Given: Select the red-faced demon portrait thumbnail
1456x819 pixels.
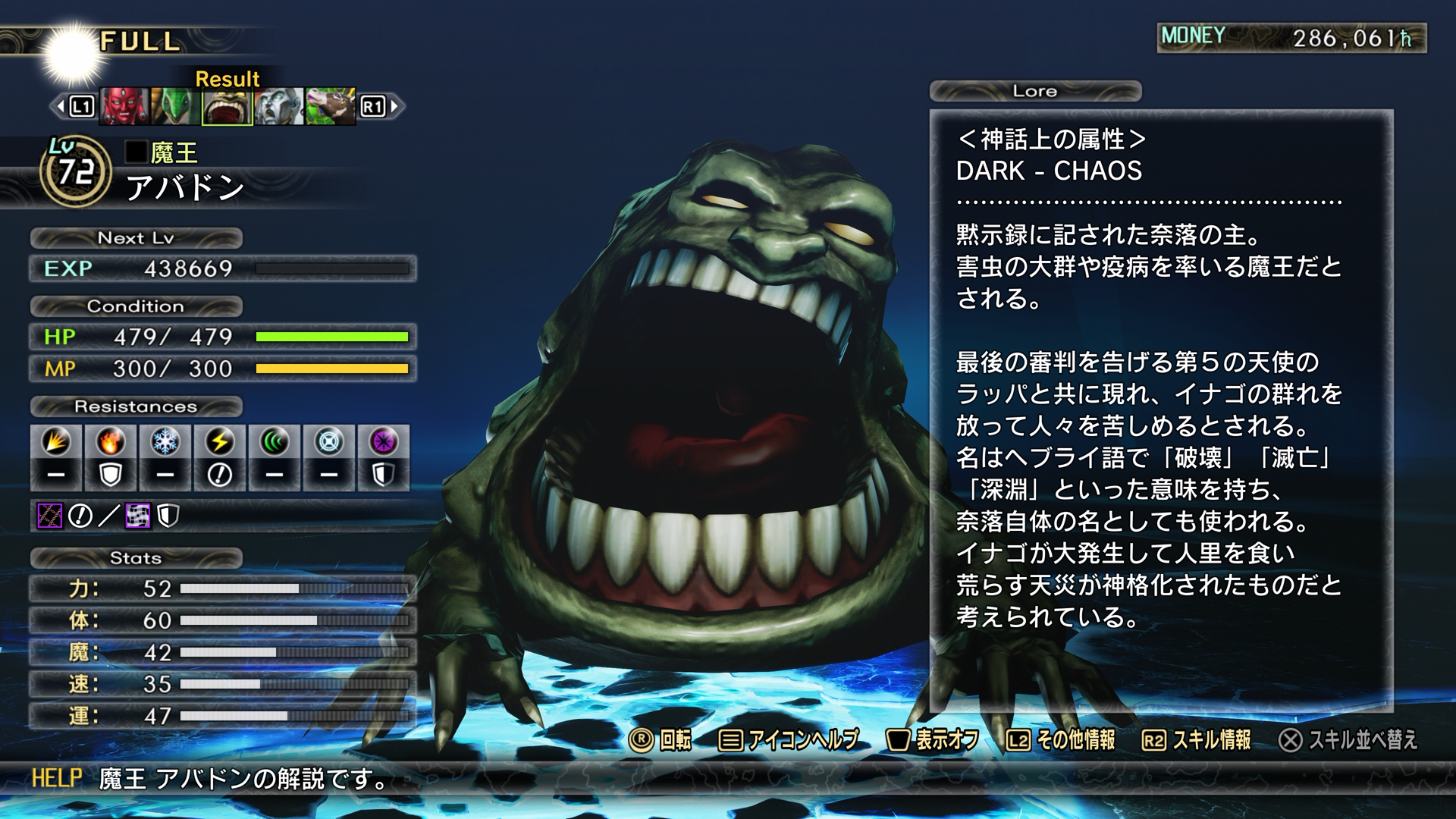Looking at the screenshot, I should click(x=124, y=106).
